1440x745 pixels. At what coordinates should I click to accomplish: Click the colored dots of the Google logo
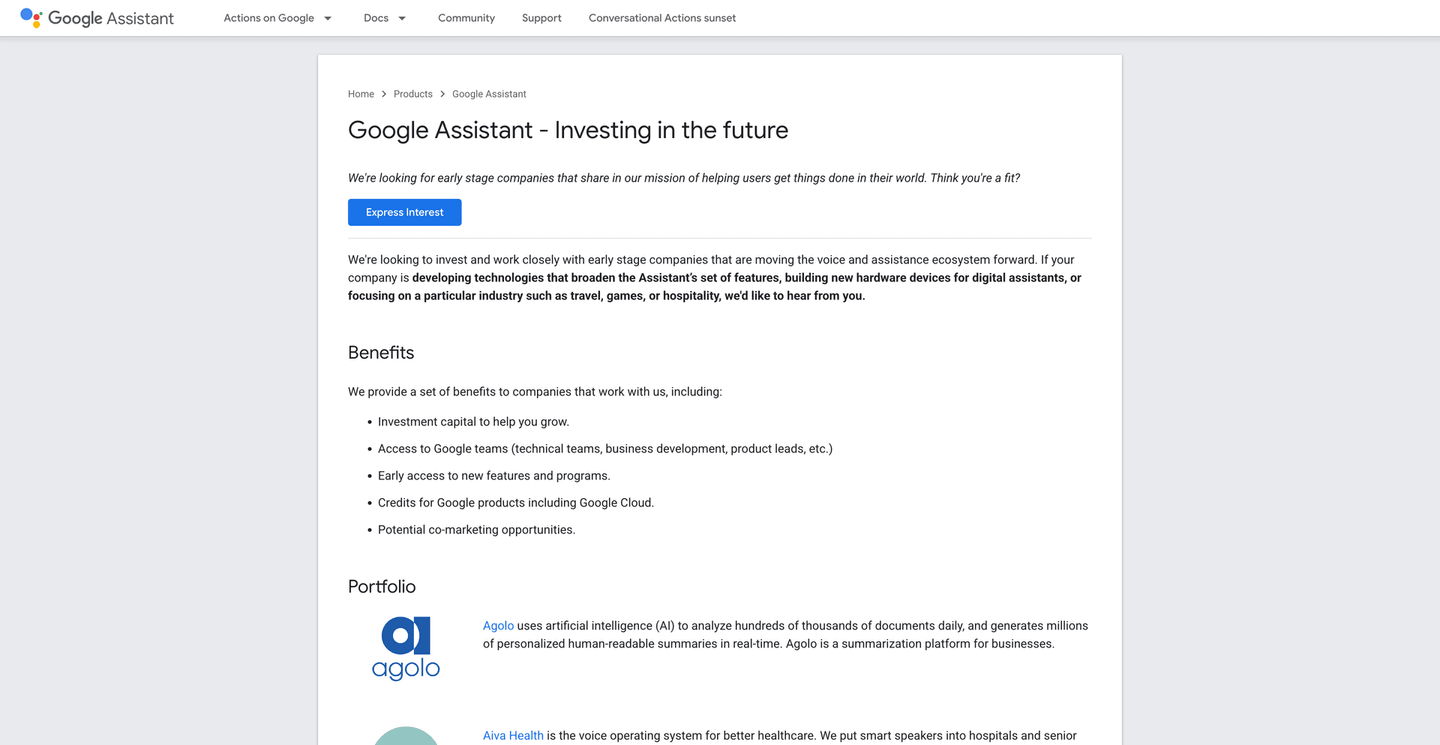(31, 17)
